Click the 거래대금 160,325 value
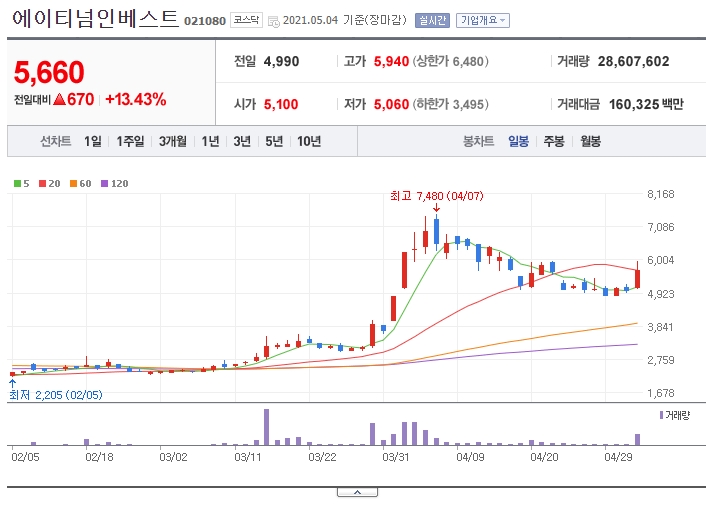 point(634,104)
